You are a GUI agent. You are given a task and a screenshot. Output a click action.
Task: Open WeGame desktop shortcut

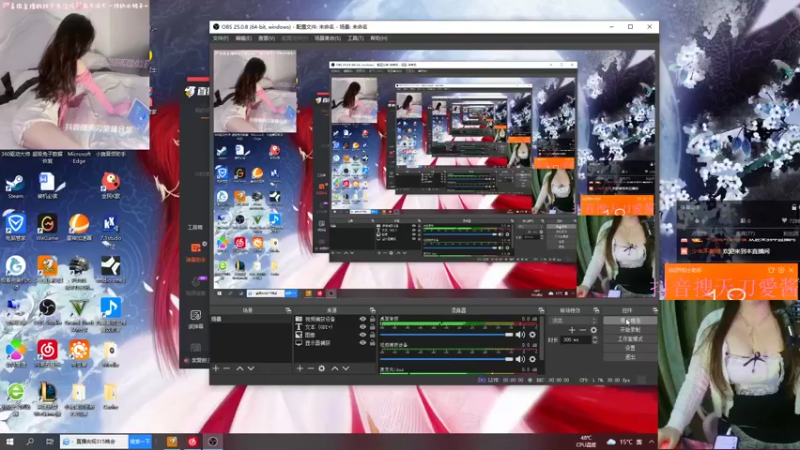[x=47, y=227]
